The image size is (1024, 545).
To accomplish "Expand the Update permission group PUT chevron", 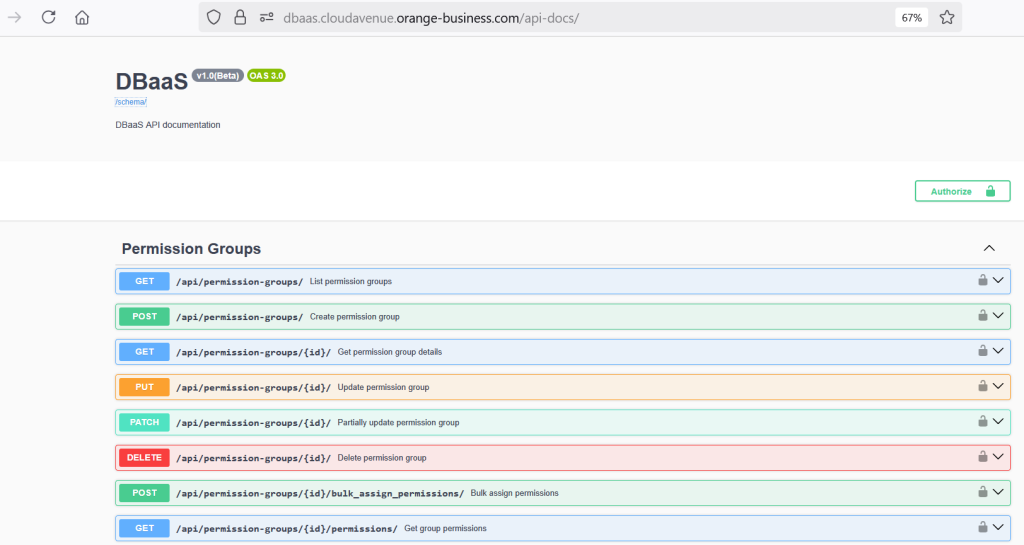I will (x=998, y=386).
